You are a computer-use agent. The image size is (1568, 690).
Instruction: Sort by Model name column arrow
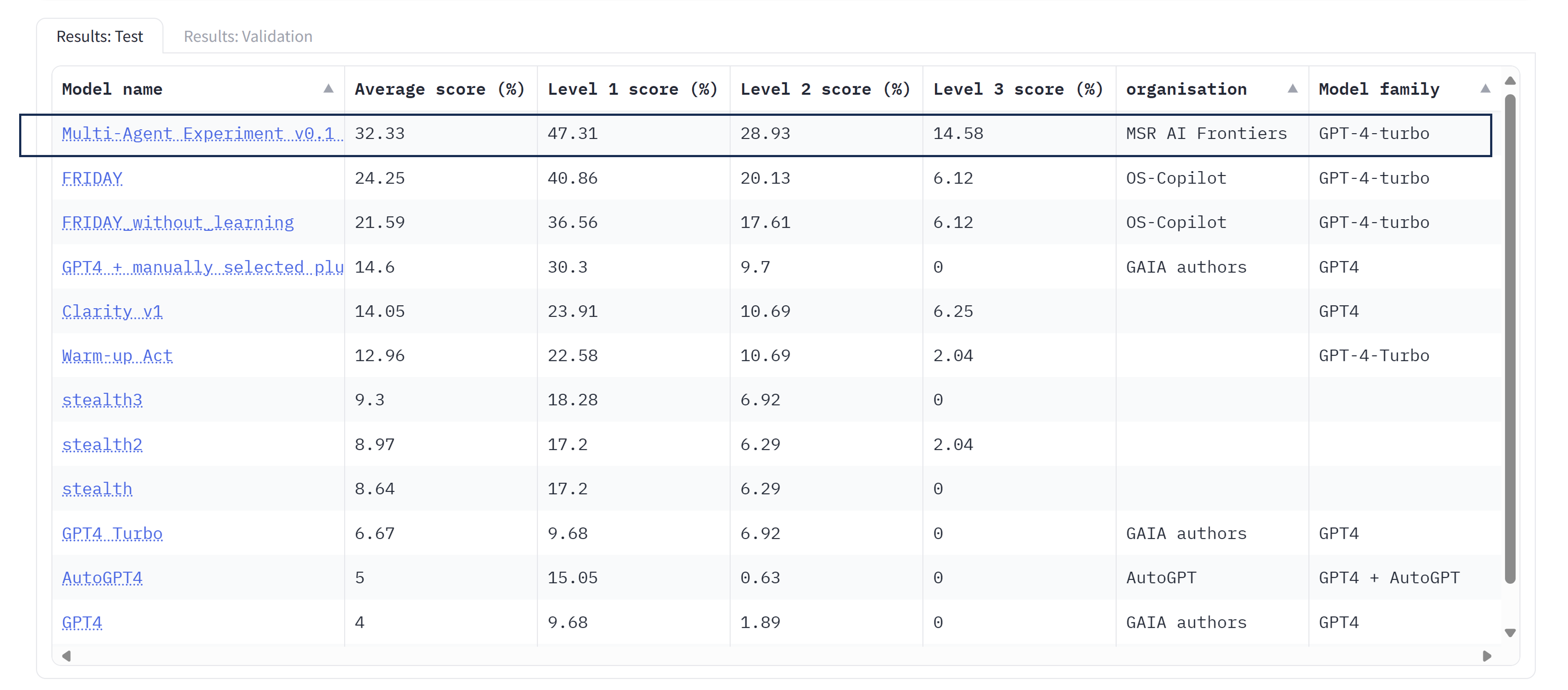(328, 89)
